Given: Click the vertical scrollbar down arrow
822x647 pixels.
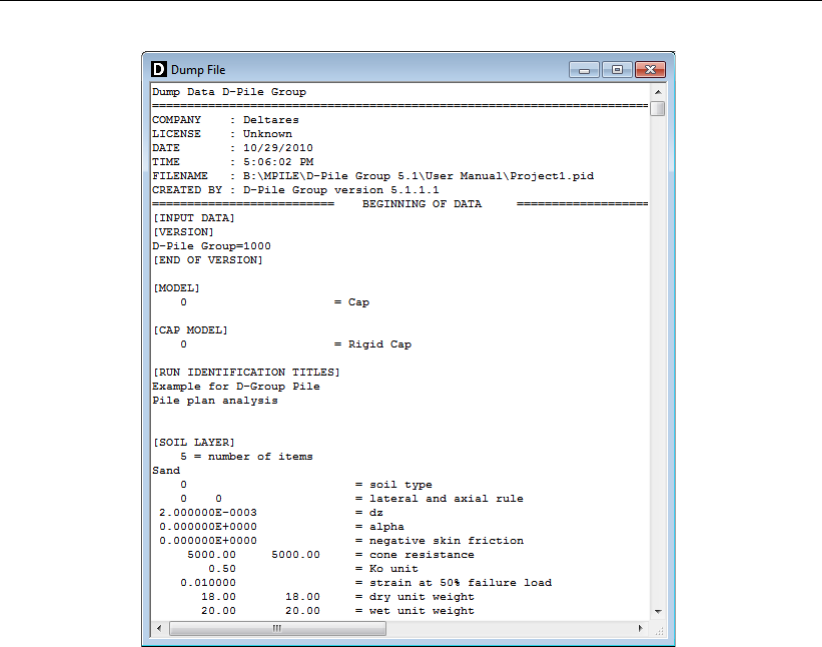Looking at the screenshot, I should (658, 612).
